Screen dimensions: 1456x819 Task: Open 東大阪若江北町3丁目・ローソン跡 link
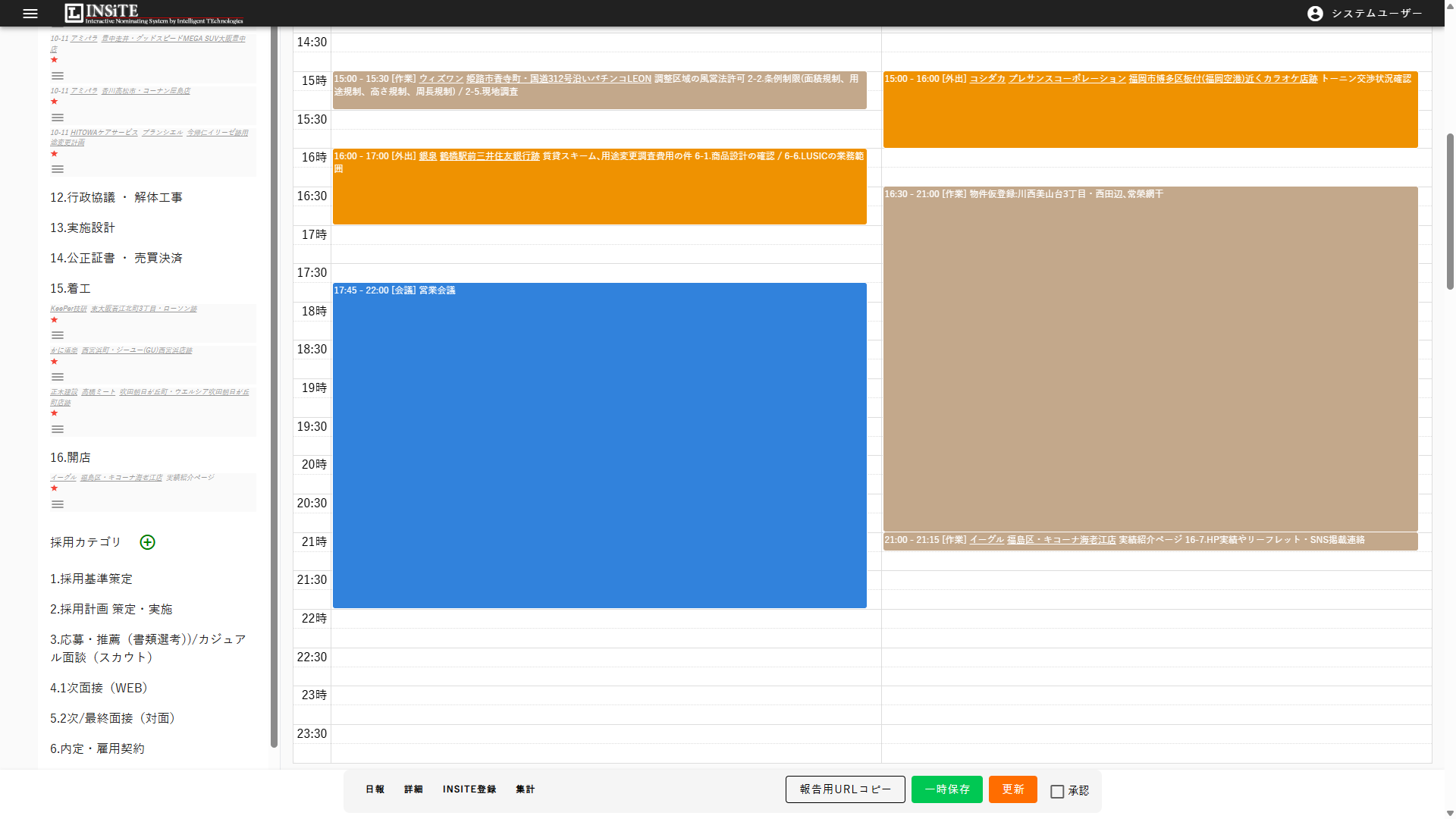point(144,309)
